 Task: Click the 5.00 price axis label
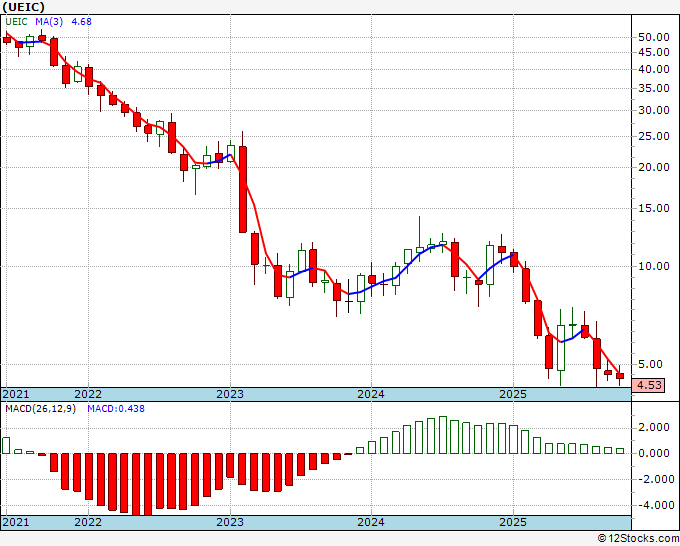coord(651,364)
